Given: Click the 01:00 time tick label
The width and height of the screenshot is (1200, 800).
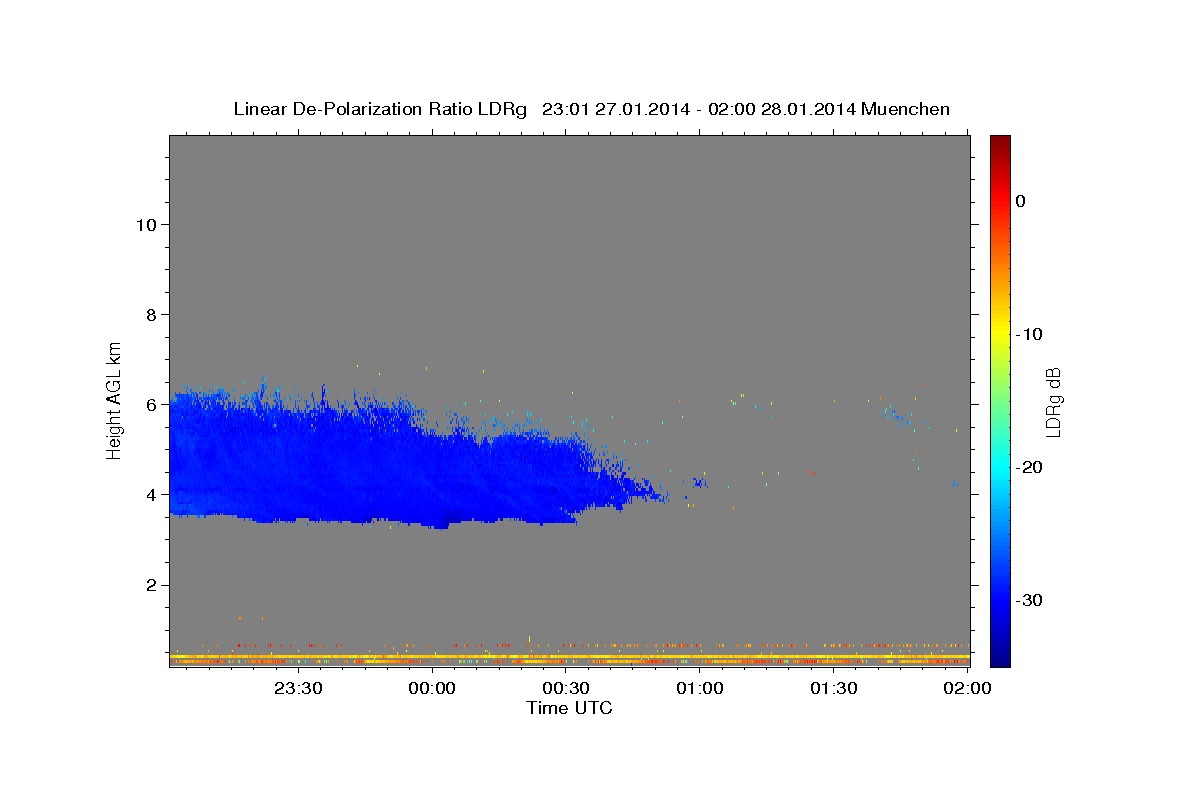Looking at the screenshot, I should 700,688.
